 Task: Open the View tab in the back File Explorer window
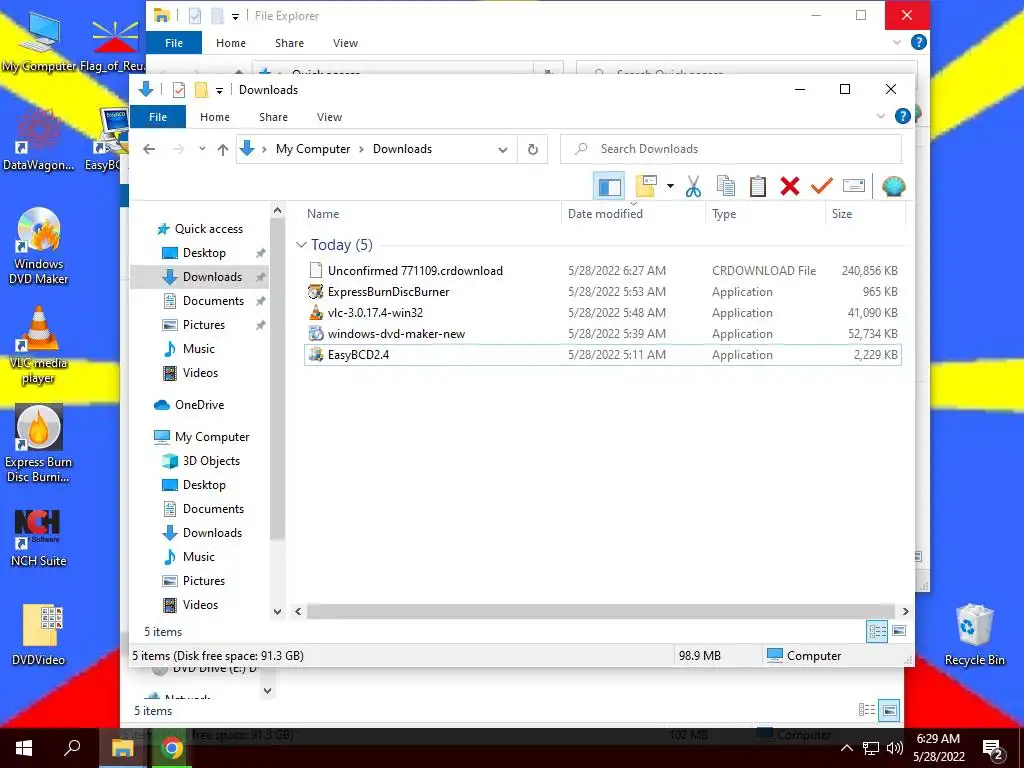[x=345, y=43]
